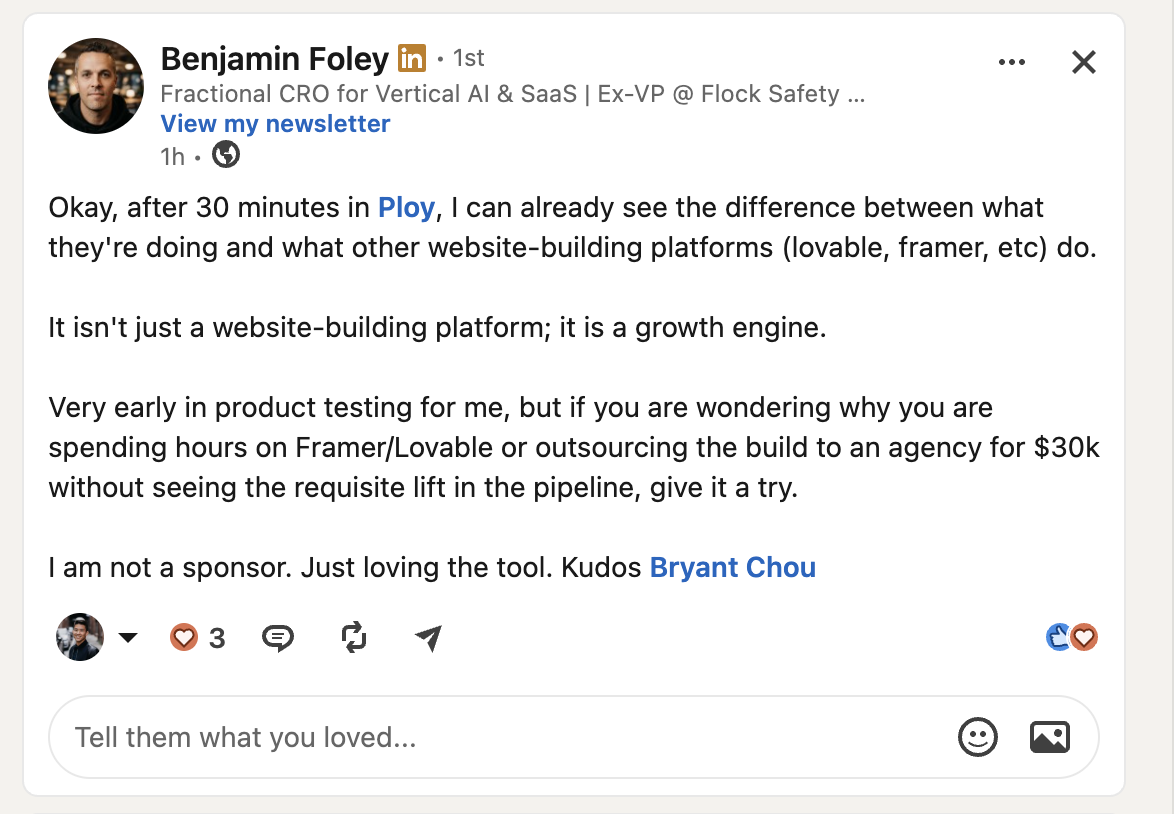
Task: Open the comment speech bubble icon
Action: point(278,638)
